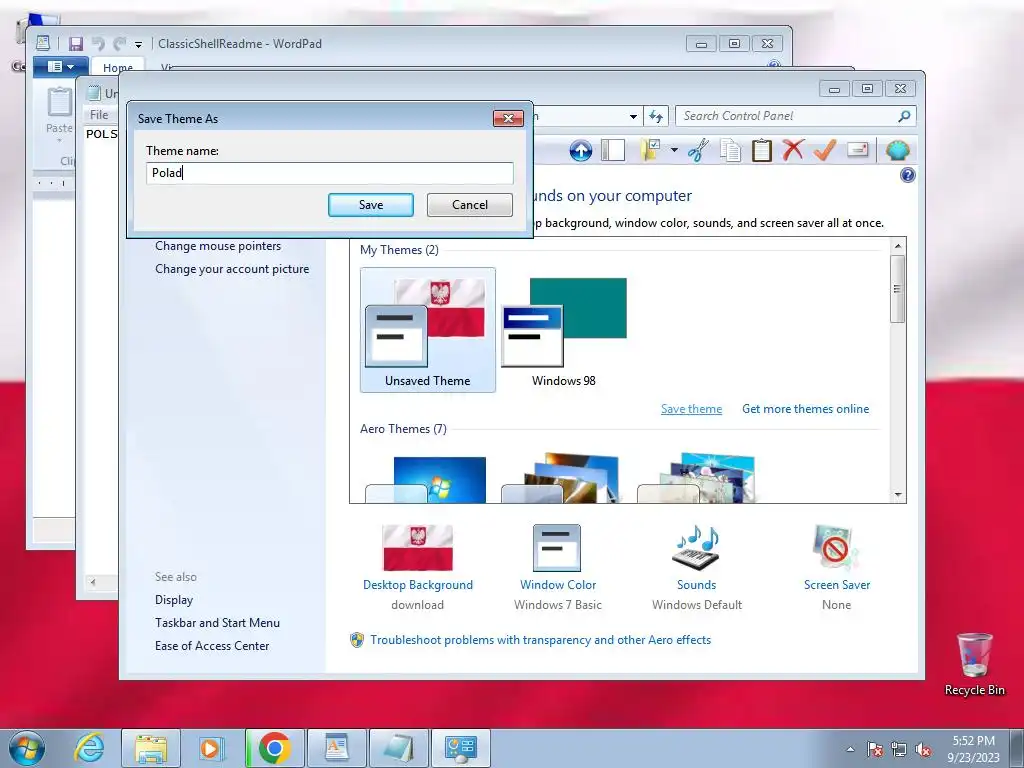The height and width of the screenshot is (768, 1024).
Task: Open Taskbar and Start Menu link
Action: click(217, 623)
